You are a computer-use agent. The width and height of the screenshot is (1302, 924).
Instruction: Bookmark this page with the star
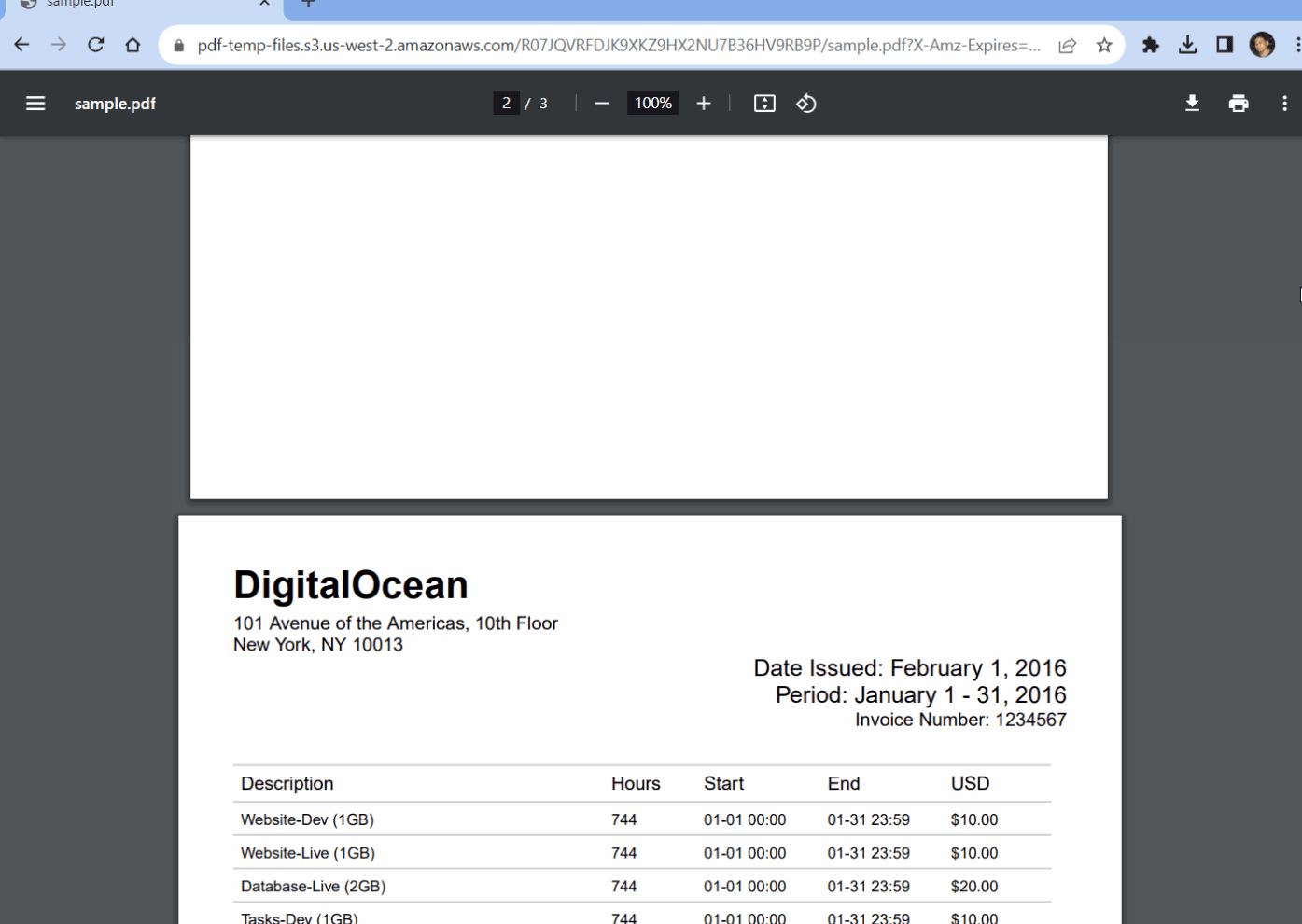click(1104, 45)
